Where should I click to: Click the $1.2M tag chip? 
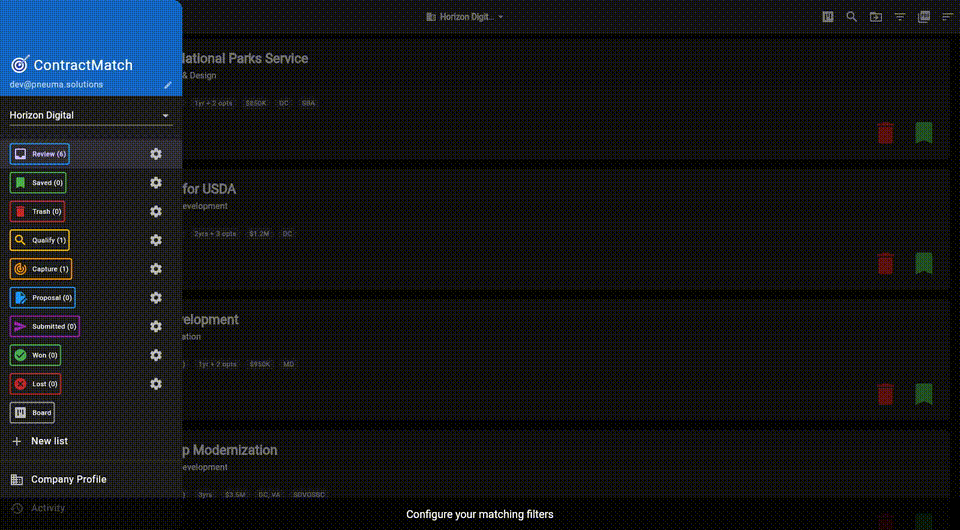pos(259,234)
